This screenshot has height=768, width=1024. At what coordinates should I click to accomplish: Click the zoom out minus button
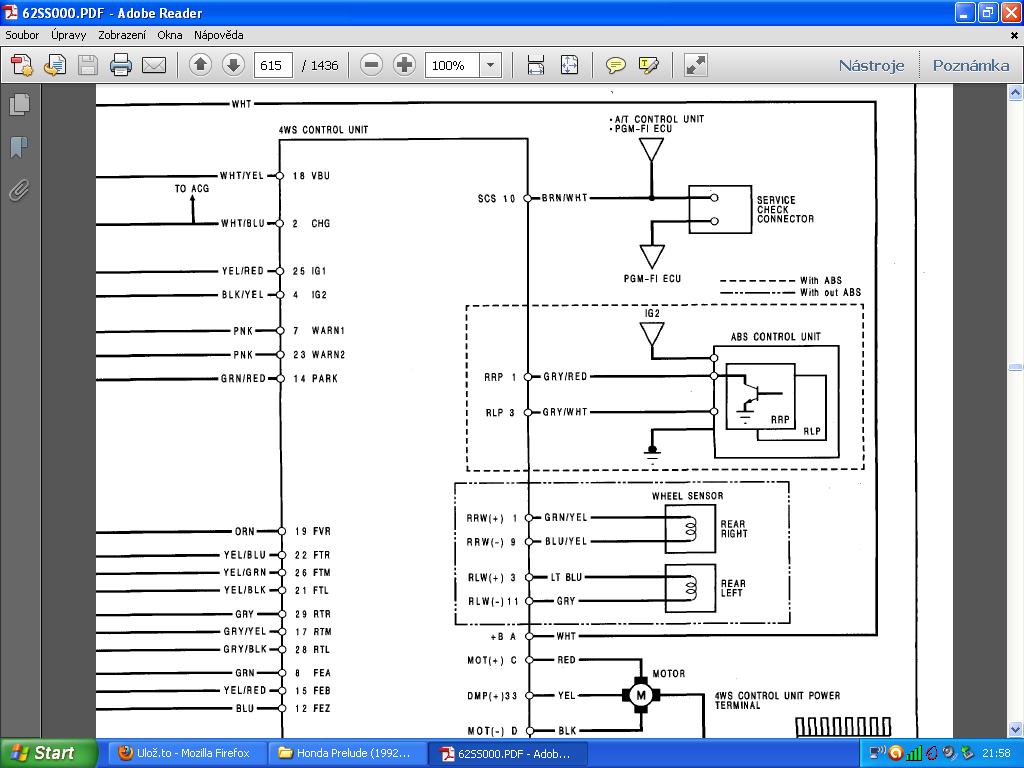(x=371, y=66)
